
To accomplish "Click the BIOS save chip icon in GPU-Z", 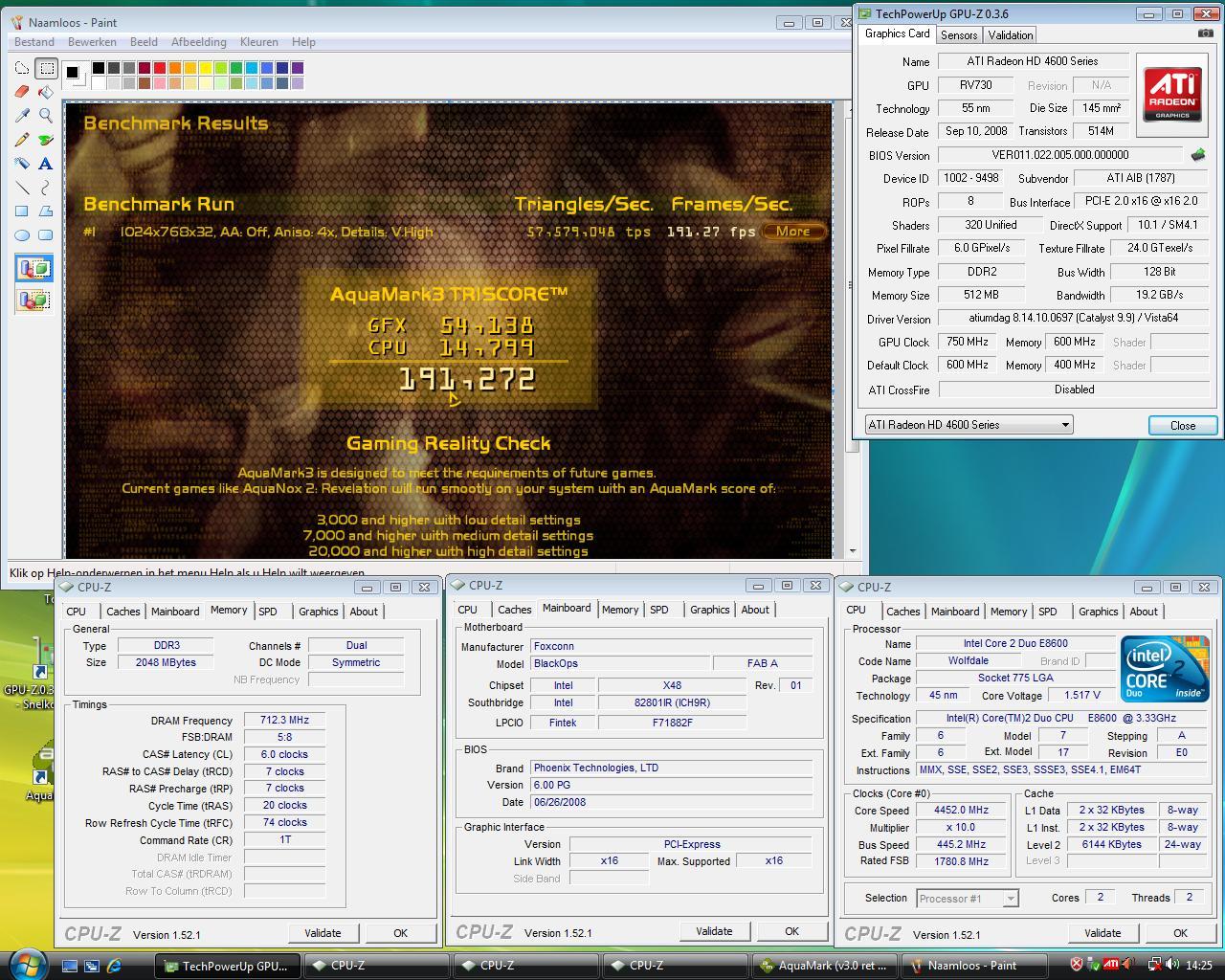I will click(x=1198, y=155).
